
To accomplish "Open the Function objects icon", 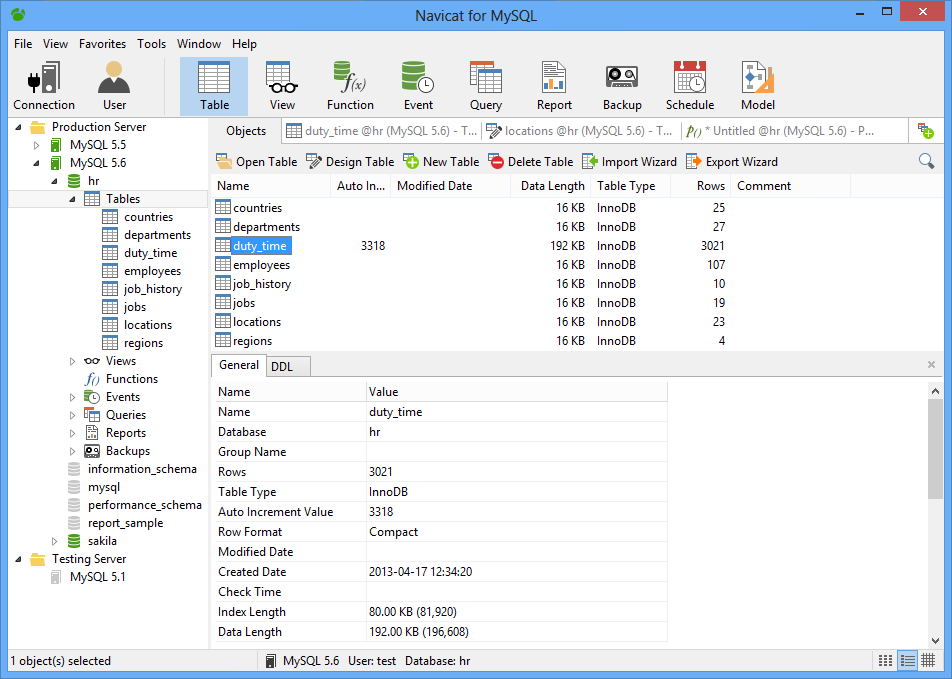I will coord(350,86).
